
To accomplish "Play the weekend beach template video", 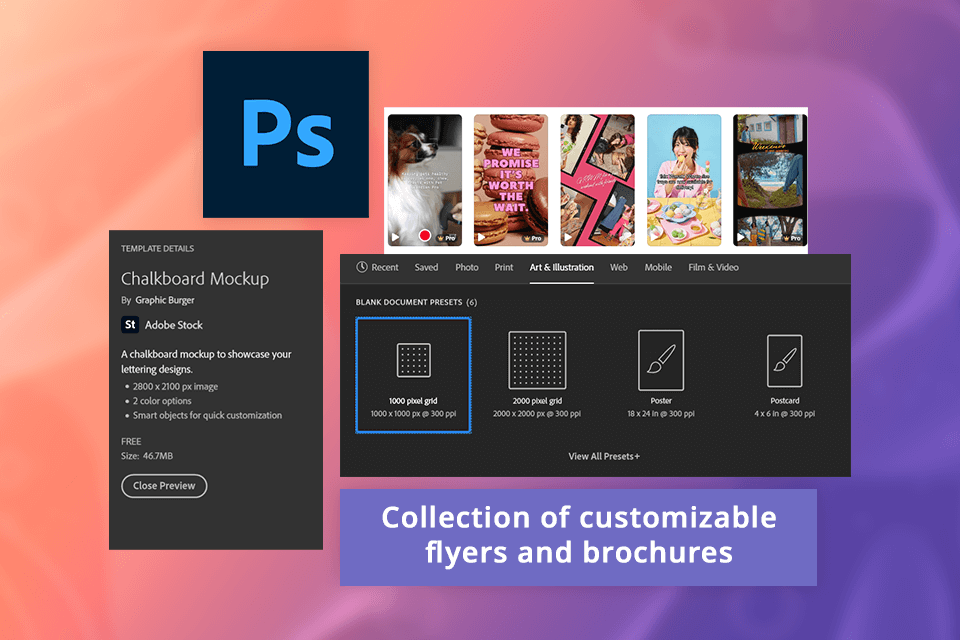I will tap(741, 236).
